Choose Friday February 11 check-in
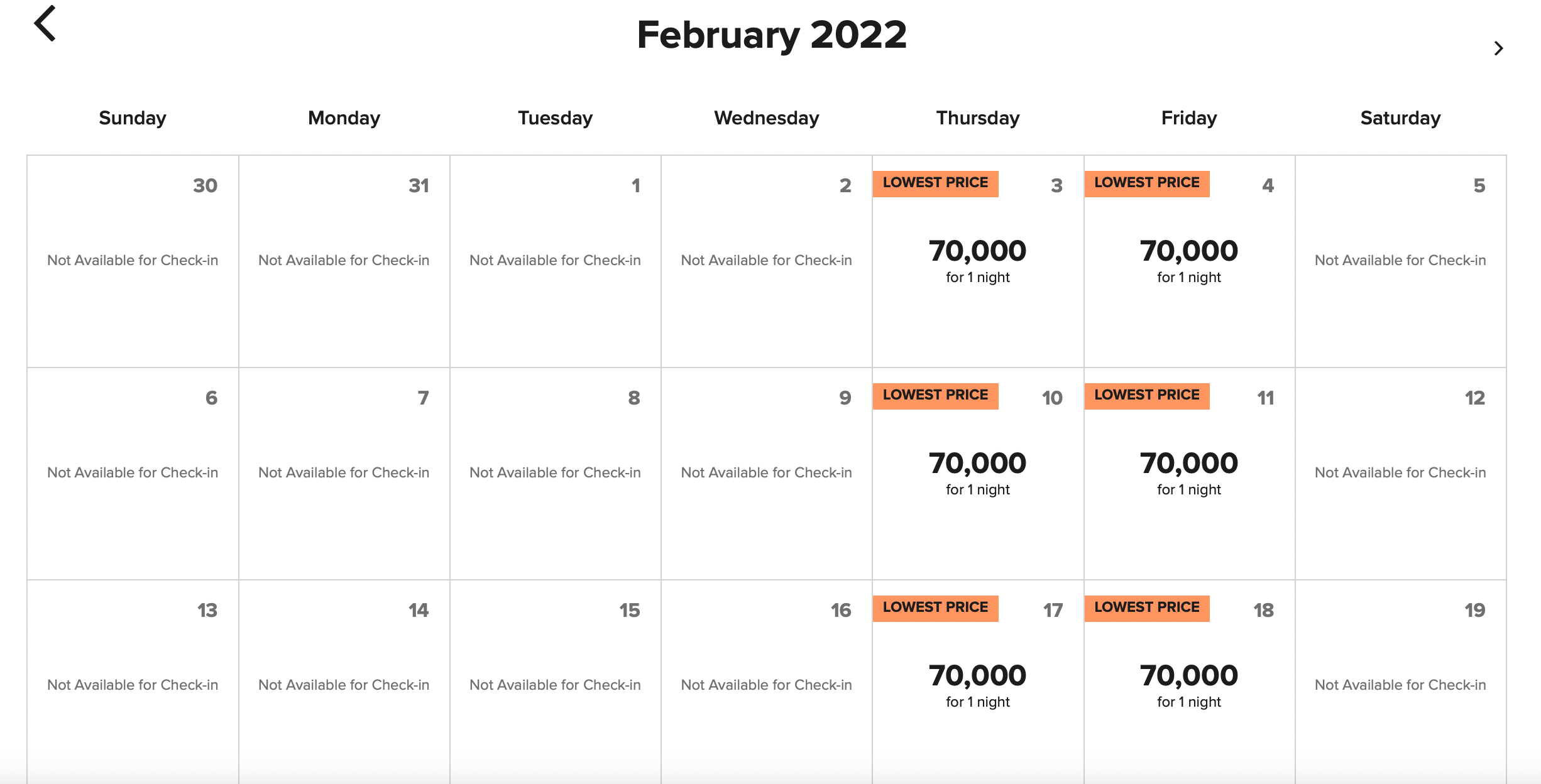The height and width of the screenshot is (784, 1541). pos(1189,474)
